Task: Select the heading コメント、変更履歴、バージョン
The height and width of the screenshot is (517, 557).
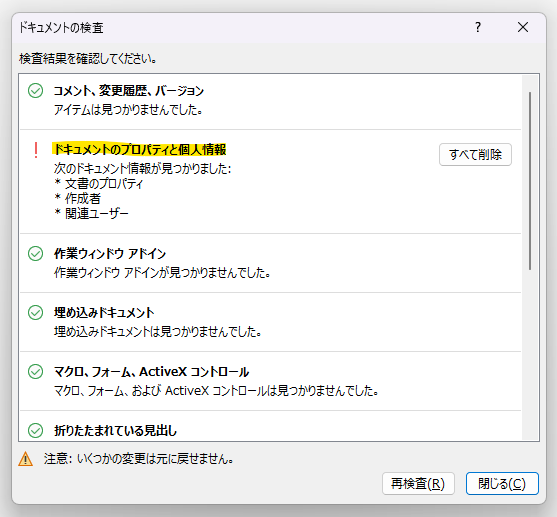Action: click(129, 91)
